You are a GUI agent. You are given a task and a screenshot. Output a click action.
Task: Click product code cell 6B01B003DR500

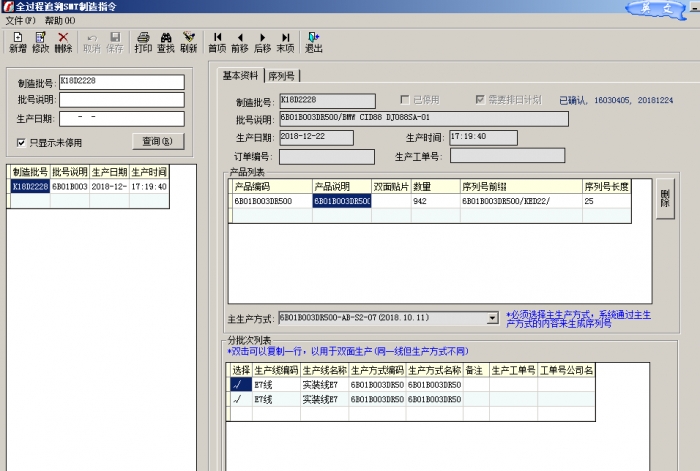[272, 201]
